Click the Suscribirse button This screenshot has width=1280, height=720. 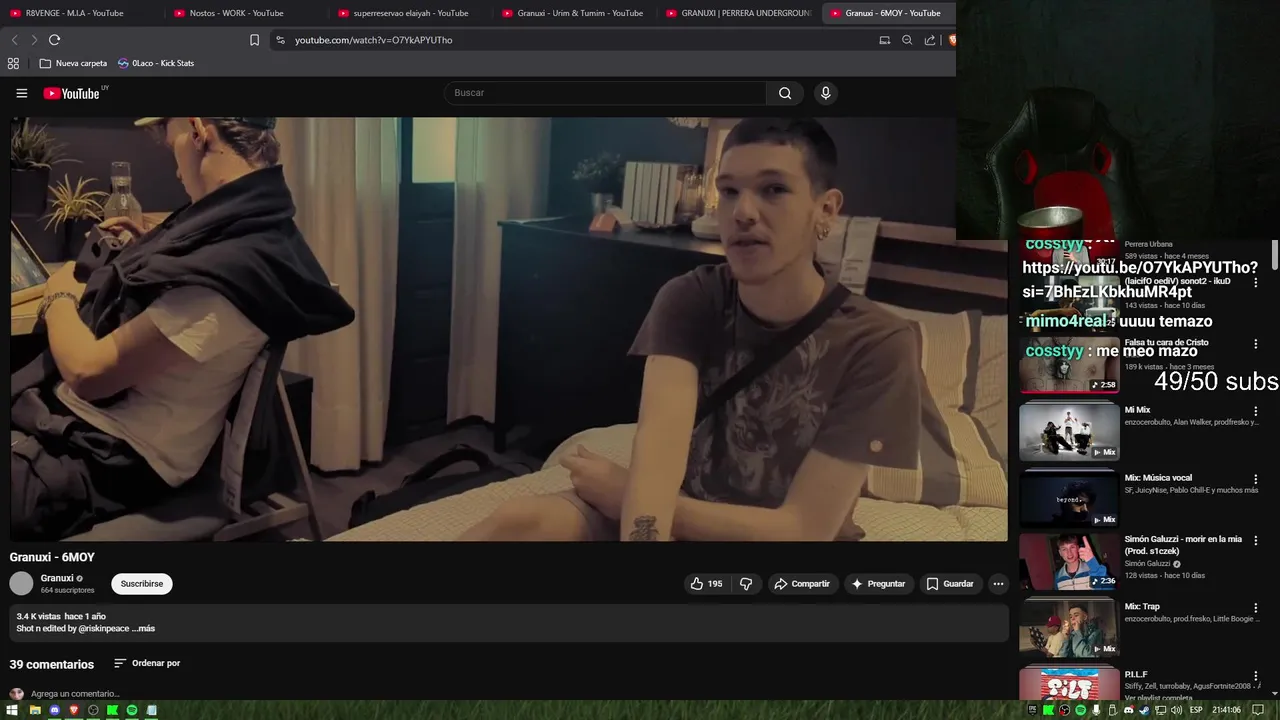[142, 584]
